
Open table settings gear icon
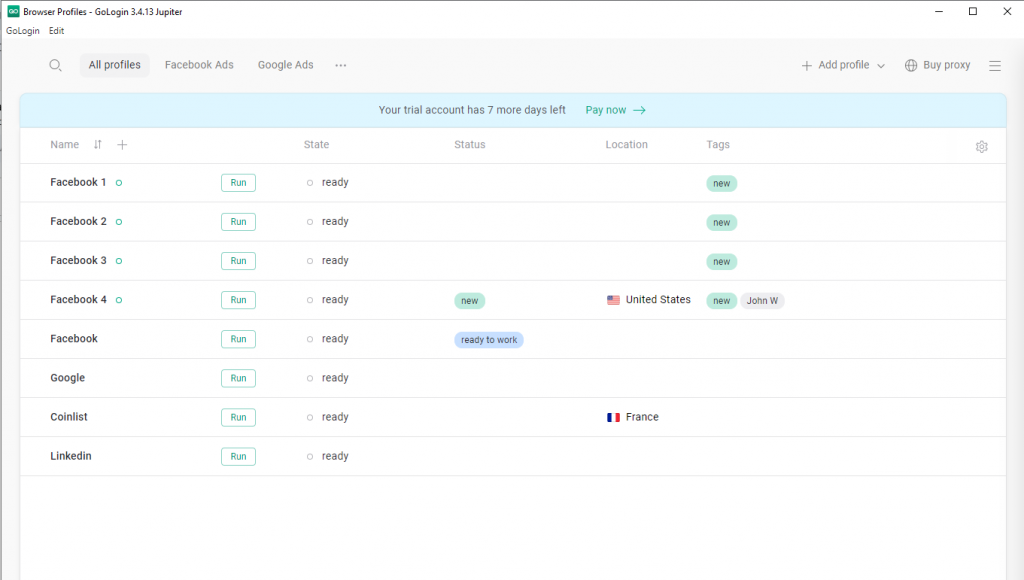point(981,147)
